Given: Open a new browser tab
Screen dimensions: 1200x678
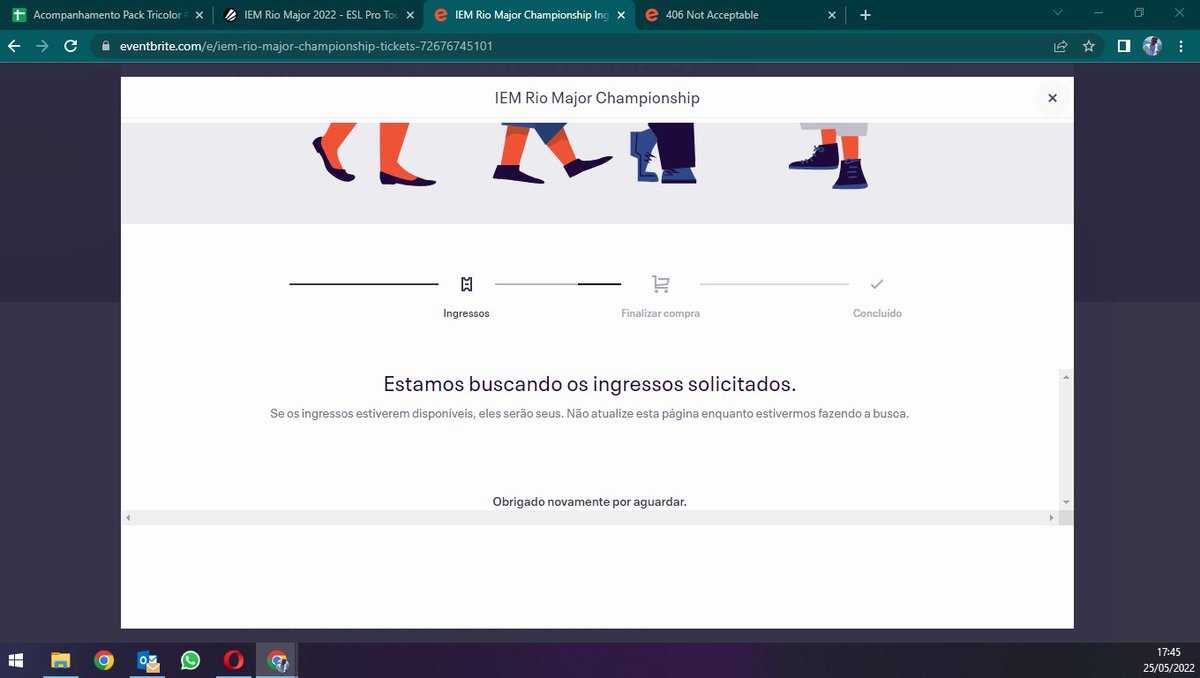Looking at the screenshot, I should click(x=865, y=15).
